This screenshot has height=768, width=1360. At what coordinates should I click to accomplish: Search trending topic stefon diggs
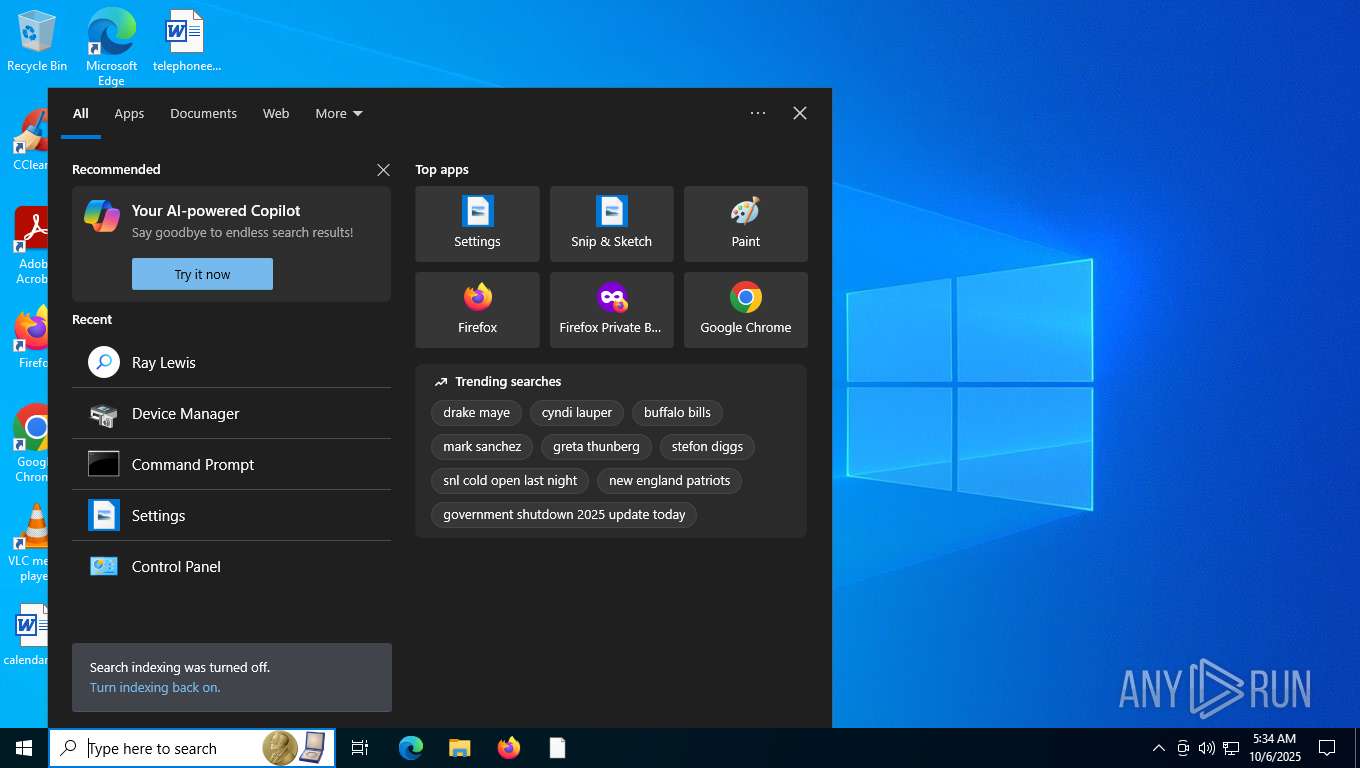(707, 446)
